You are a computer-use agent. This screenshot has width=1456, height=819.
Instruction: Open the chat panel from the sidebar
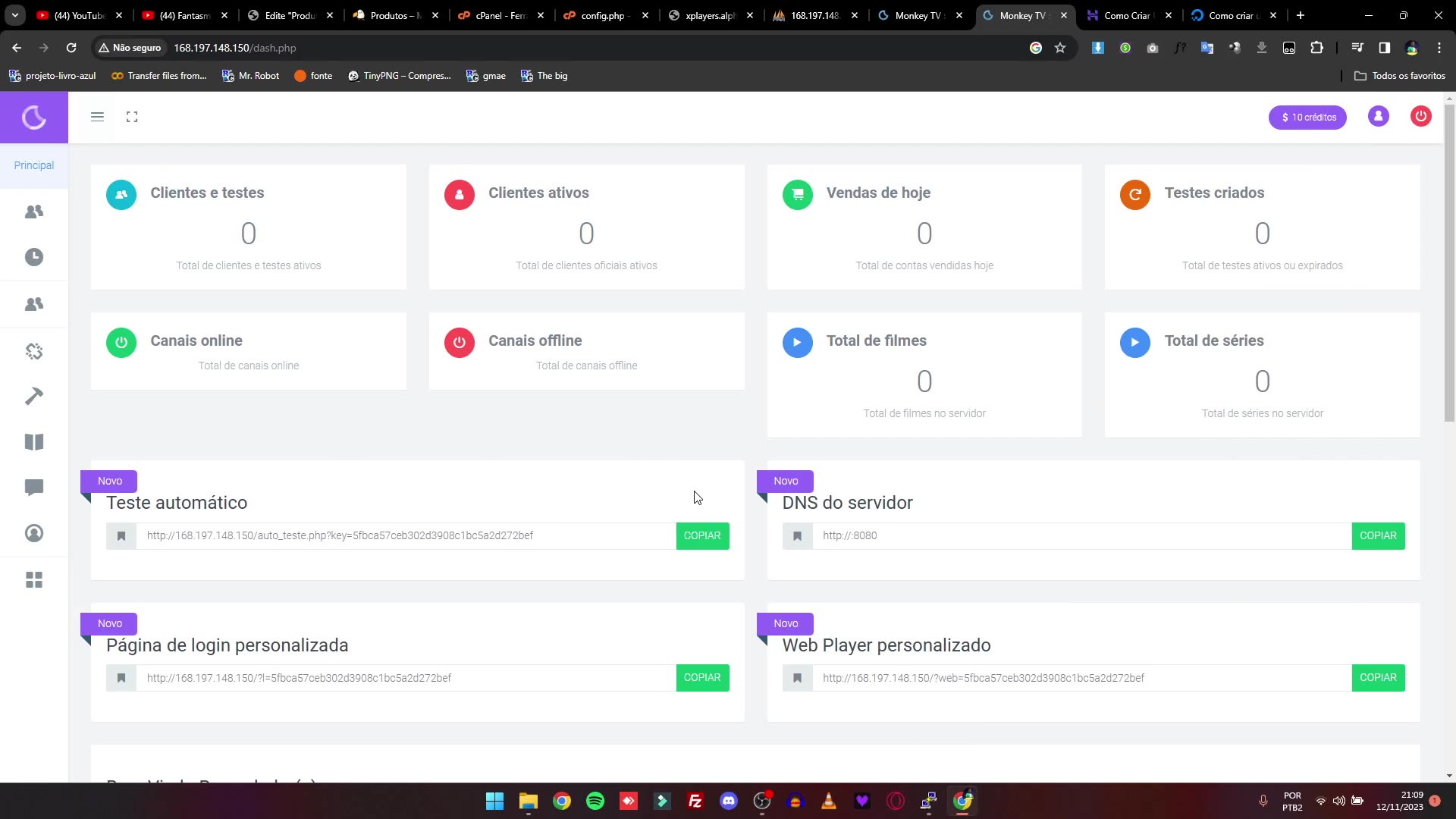[34, 488]
